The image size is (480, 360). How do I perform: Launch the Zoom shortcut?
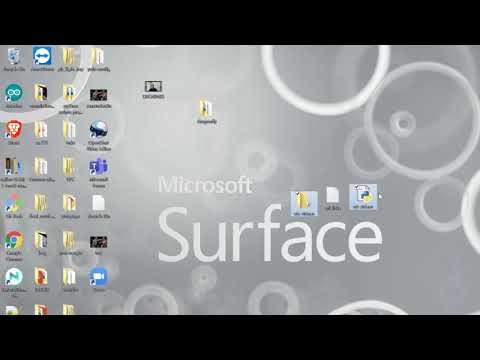click(x=99, y=279)
